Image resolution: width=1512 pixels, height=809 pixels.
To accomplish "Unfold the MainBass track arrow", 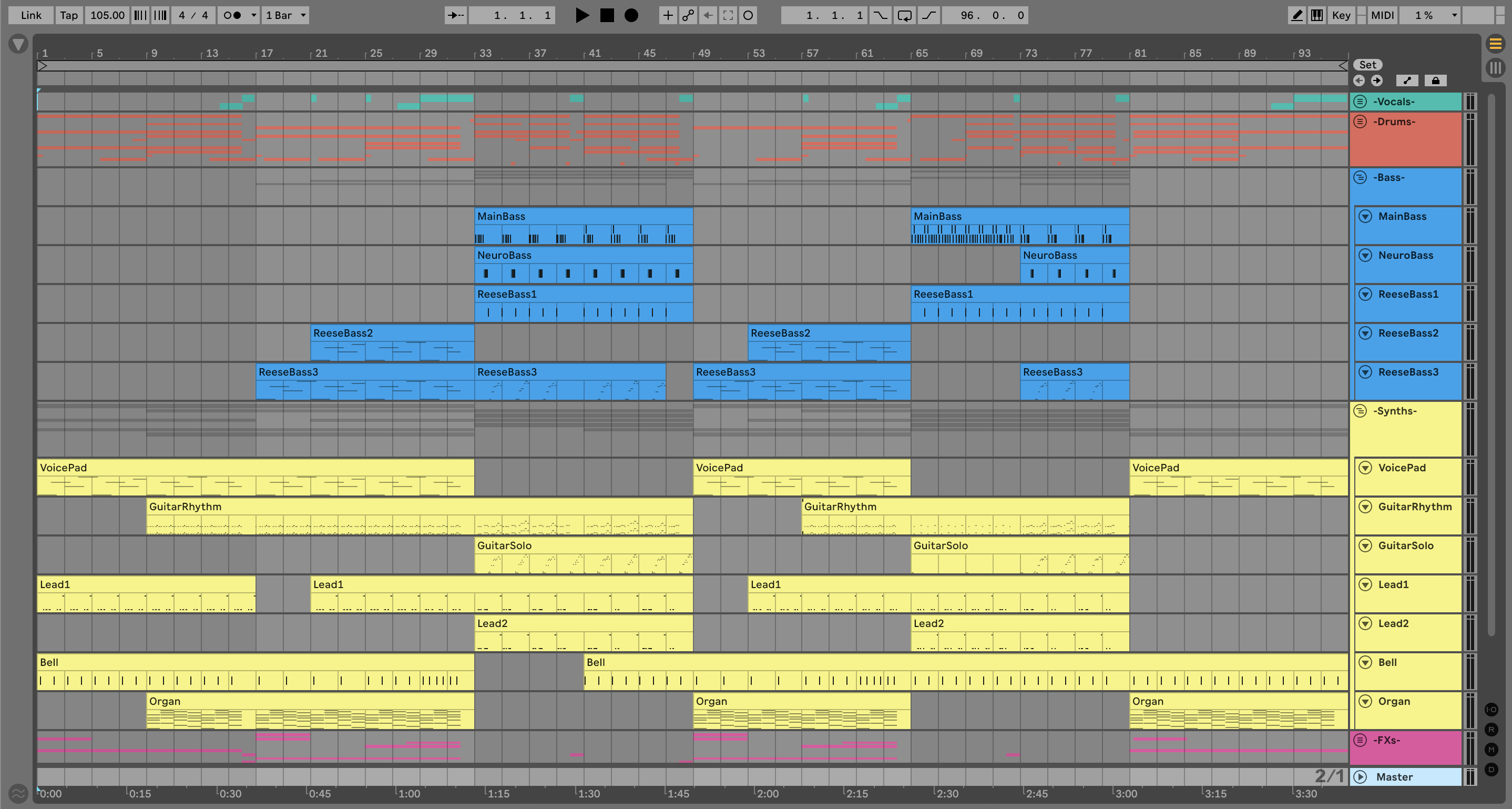I will pos(1365,216).
